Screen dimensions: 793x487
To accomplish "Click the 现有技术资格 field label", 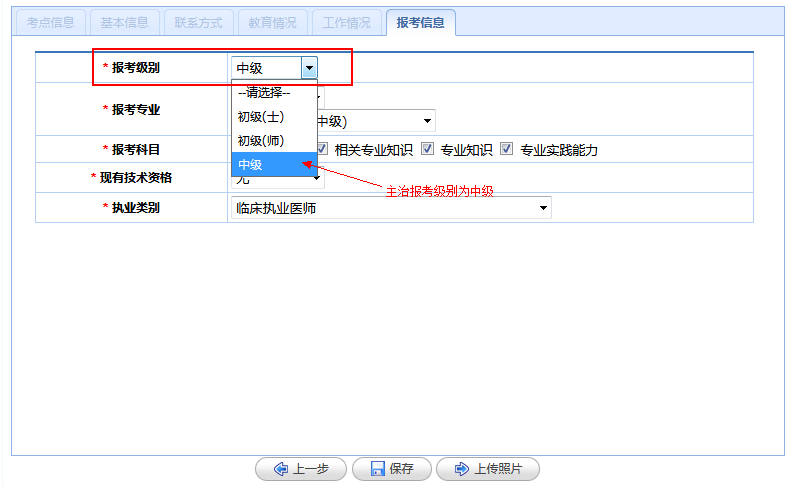I will click(135, 178).
